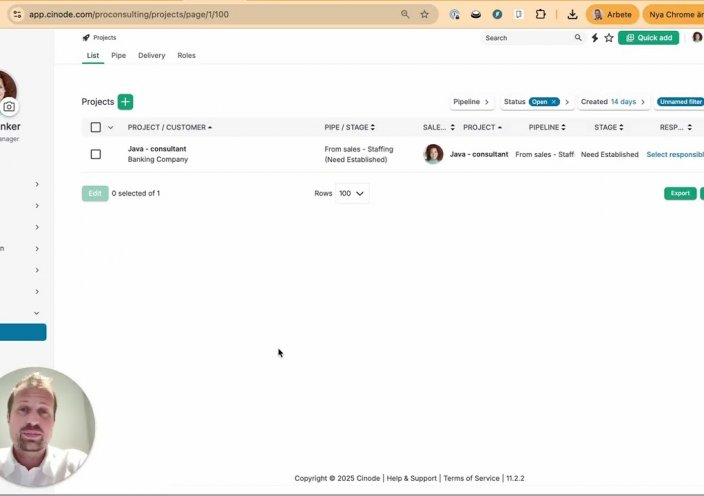Switch to the Pipe tab
The width and height of the screenshot is (704, 496).
[118, 56]
